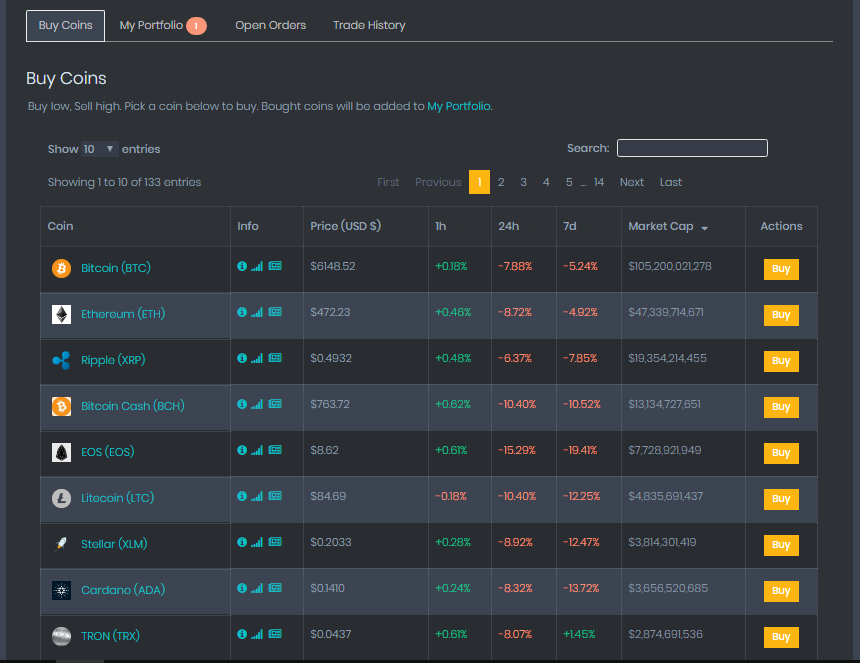860x664 pixels.
Task: Click the info icon for Litecoin (LTC)
Action: [242, 496]
